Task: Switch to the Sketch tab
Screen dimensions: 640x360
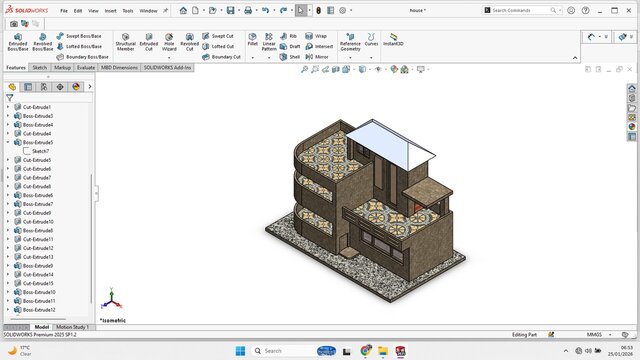Action: [40, 67]
